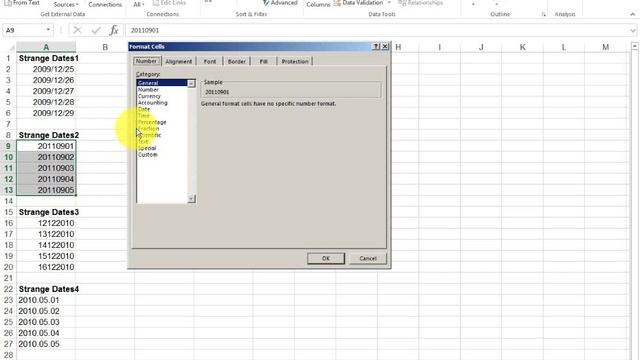The width and height of the screenshot is (640, 360).
Task: Open the Insert Function fx icon
Action: (x=114, y=30)
